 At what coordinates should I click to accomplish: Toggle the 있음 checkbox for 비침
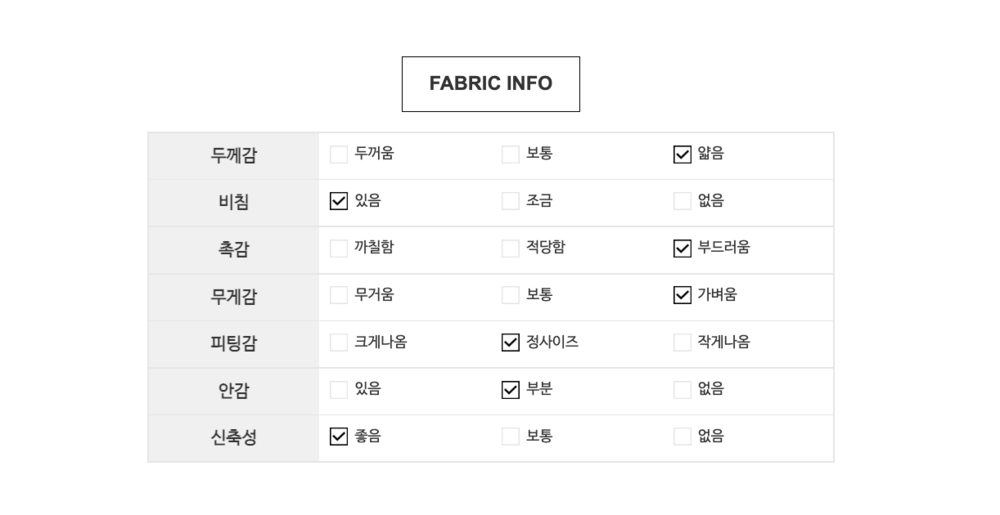tap(339, 201)
